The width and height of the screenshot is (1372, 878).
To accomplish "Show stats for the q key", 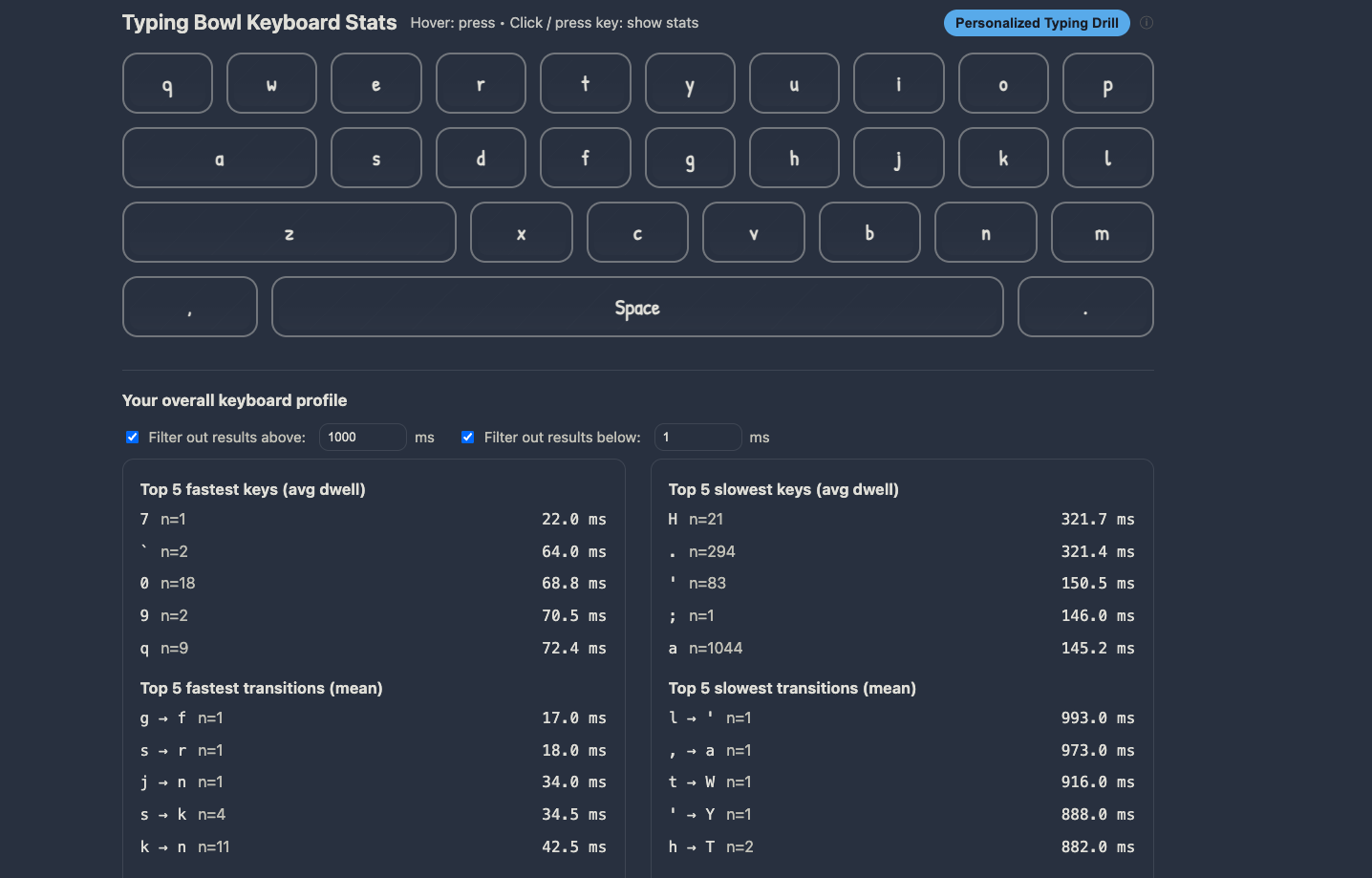I will click(167, 83).
